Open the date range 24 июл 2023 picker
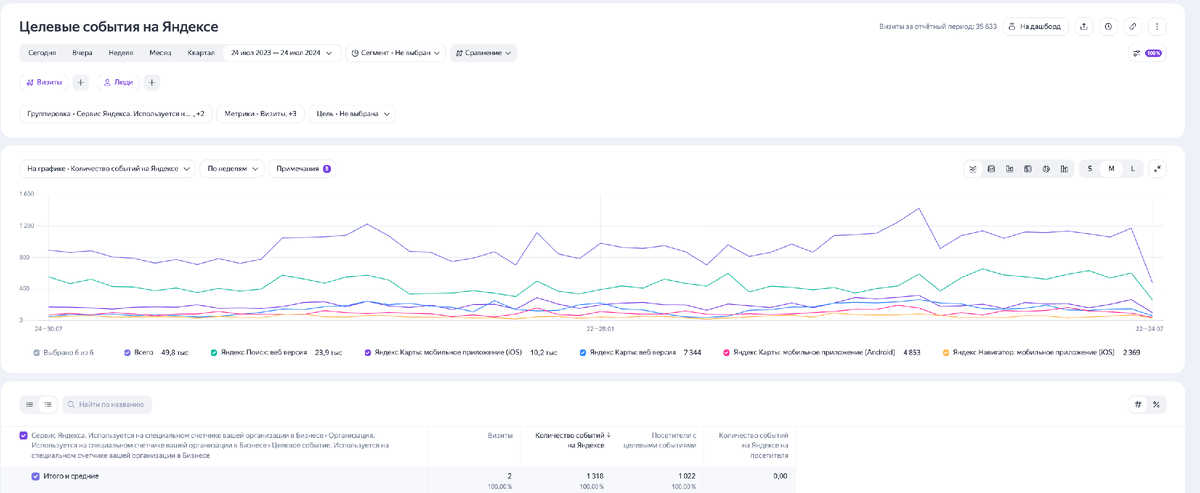Image resolution: width=1200 pixels, height=493 pixels. pos(282,53)
